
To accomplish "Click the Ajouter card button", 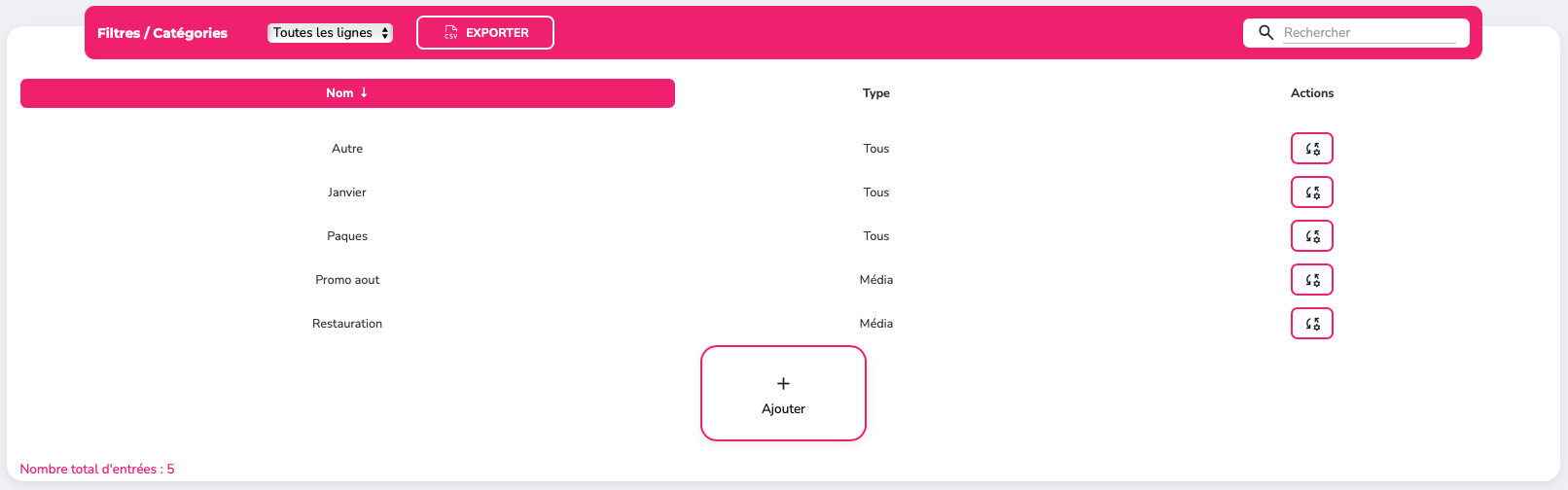I will [783, 393].
